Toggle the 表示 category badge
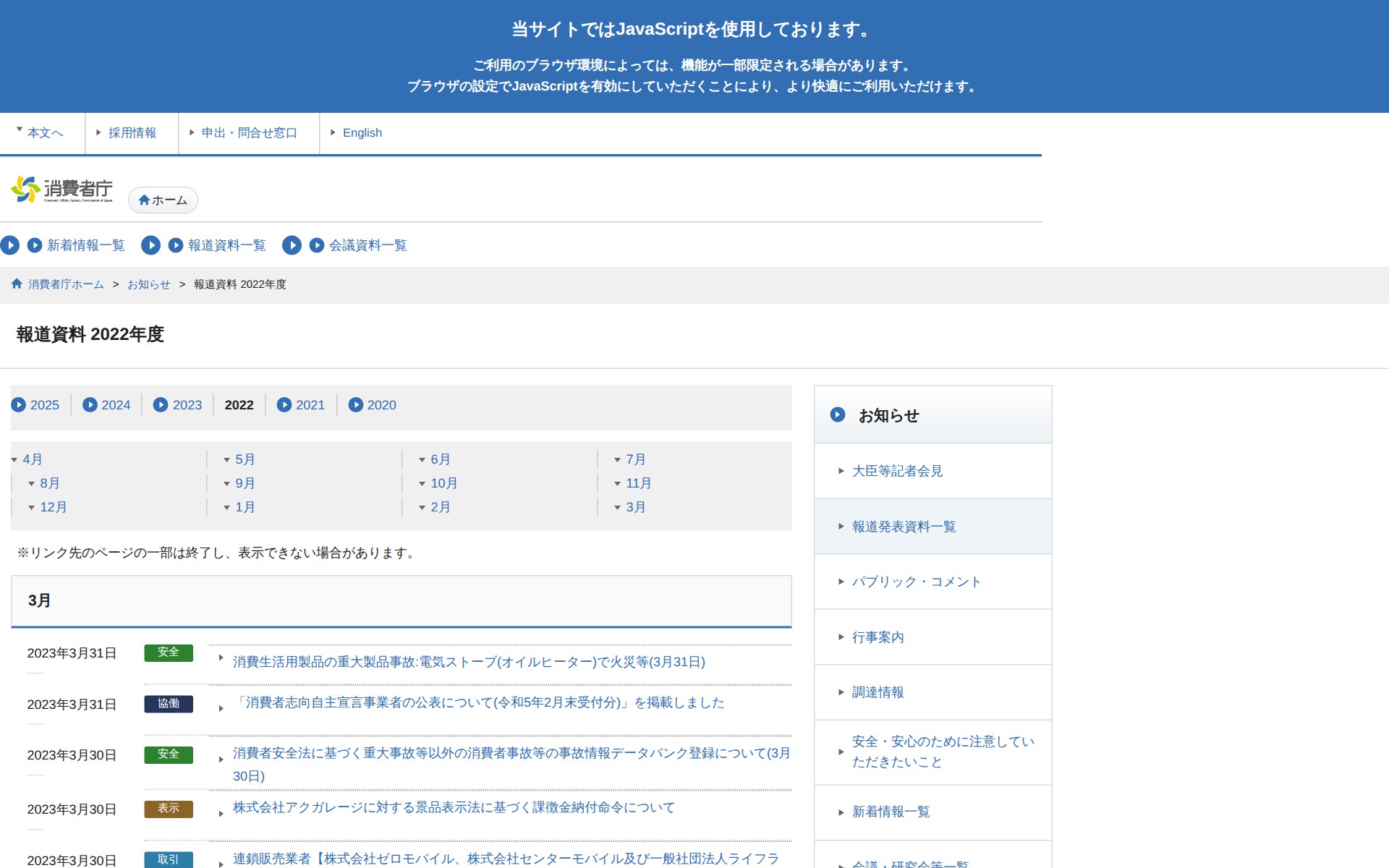The image size is (1389, 868). [x=169, y=809]
